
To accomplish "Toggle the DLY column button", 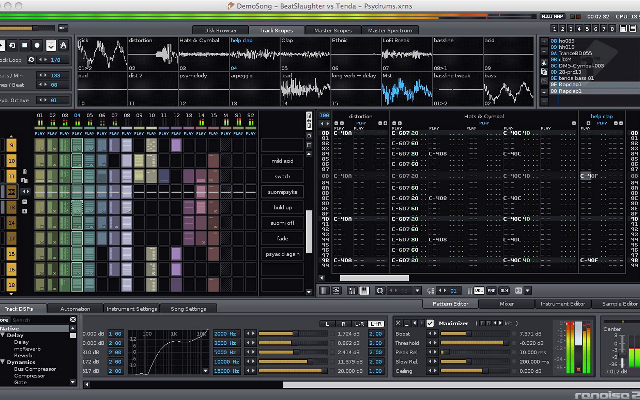I will (x=504, y=291).
